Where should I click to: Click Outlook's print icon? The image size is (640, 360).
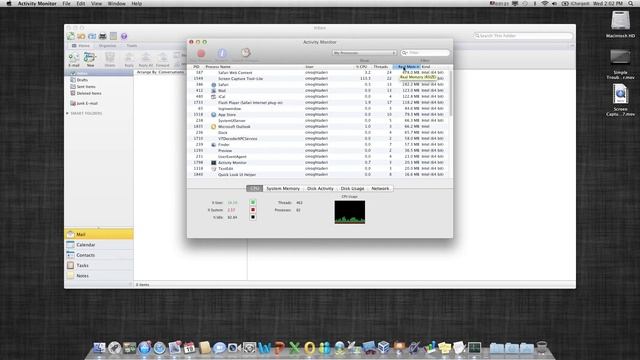[102, 36]
